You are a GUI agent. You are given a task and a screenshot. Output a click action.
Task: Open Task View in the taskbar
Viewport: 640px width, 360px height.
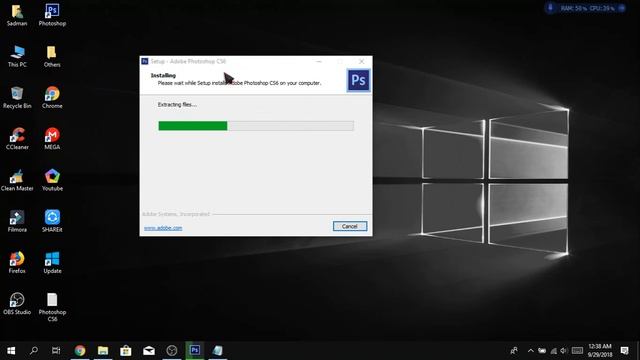(x=56, y=350)
